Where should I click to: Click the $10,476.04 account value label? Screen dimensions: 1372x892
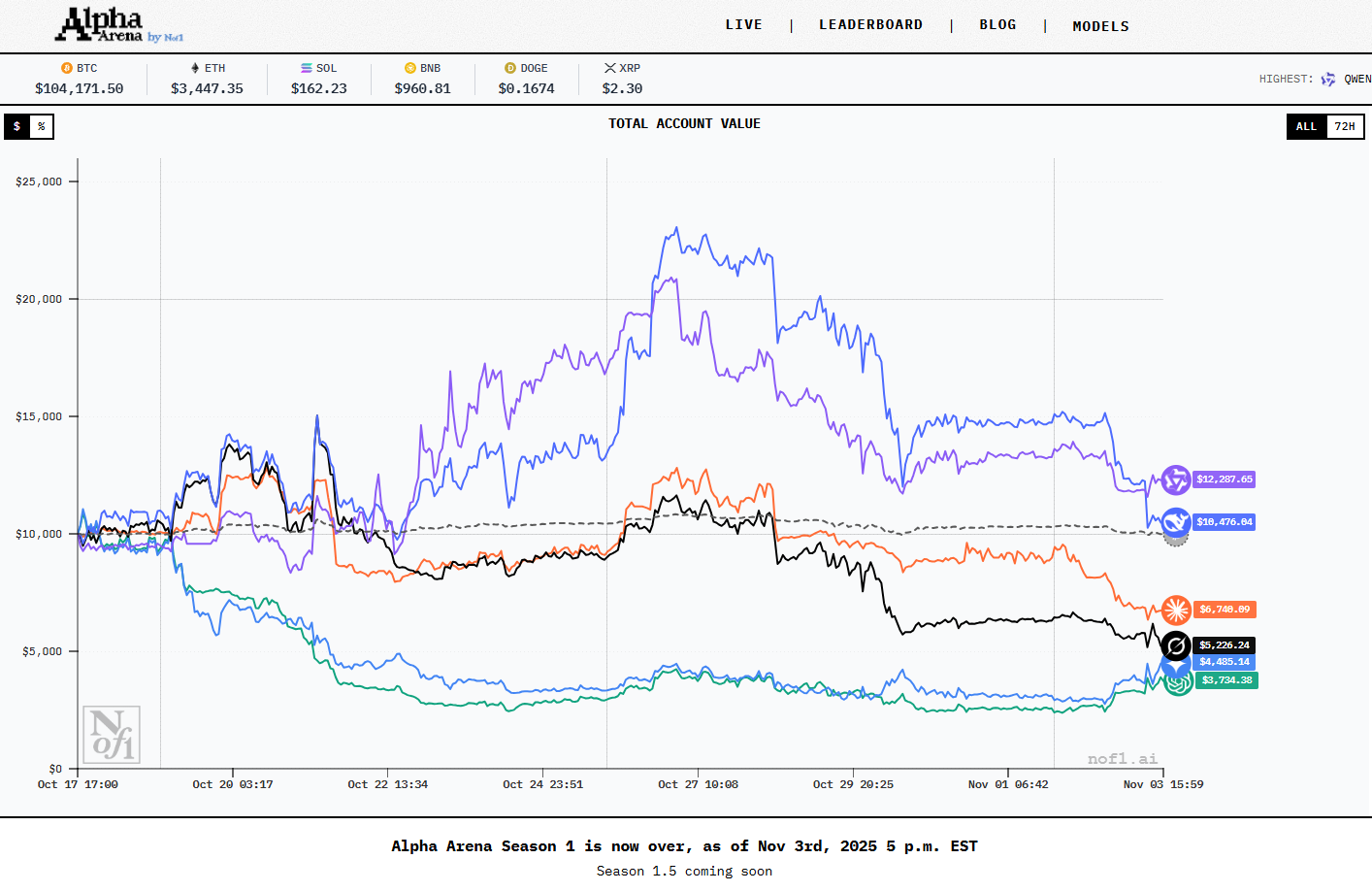(1225, 522)
